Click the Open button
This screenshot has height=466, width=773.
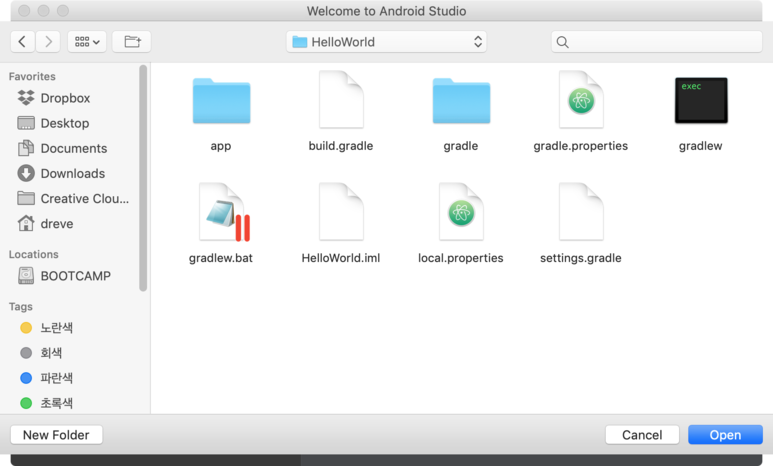click(x=725, y=435)
